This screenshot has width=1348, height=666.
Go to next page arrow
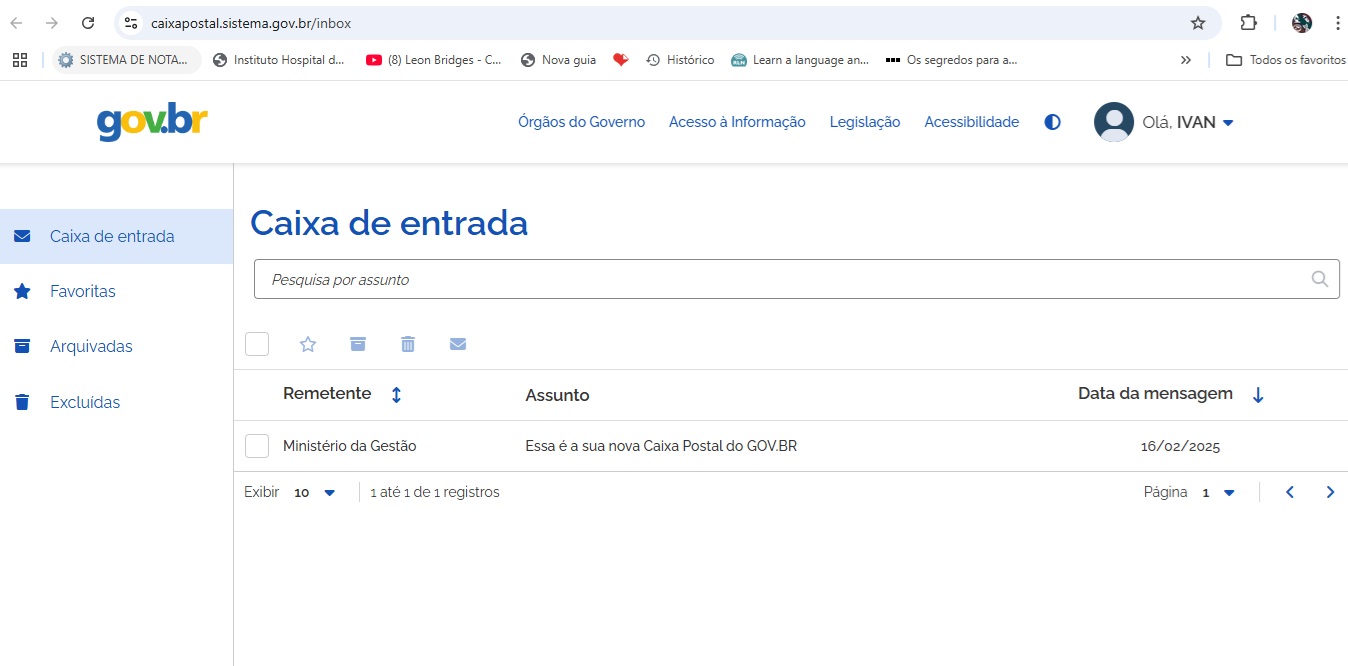coord(1330,492)
